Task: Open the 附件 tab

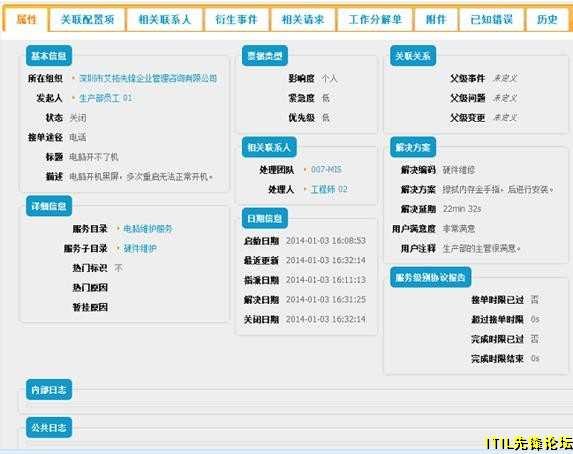Action: click(436, 19)
